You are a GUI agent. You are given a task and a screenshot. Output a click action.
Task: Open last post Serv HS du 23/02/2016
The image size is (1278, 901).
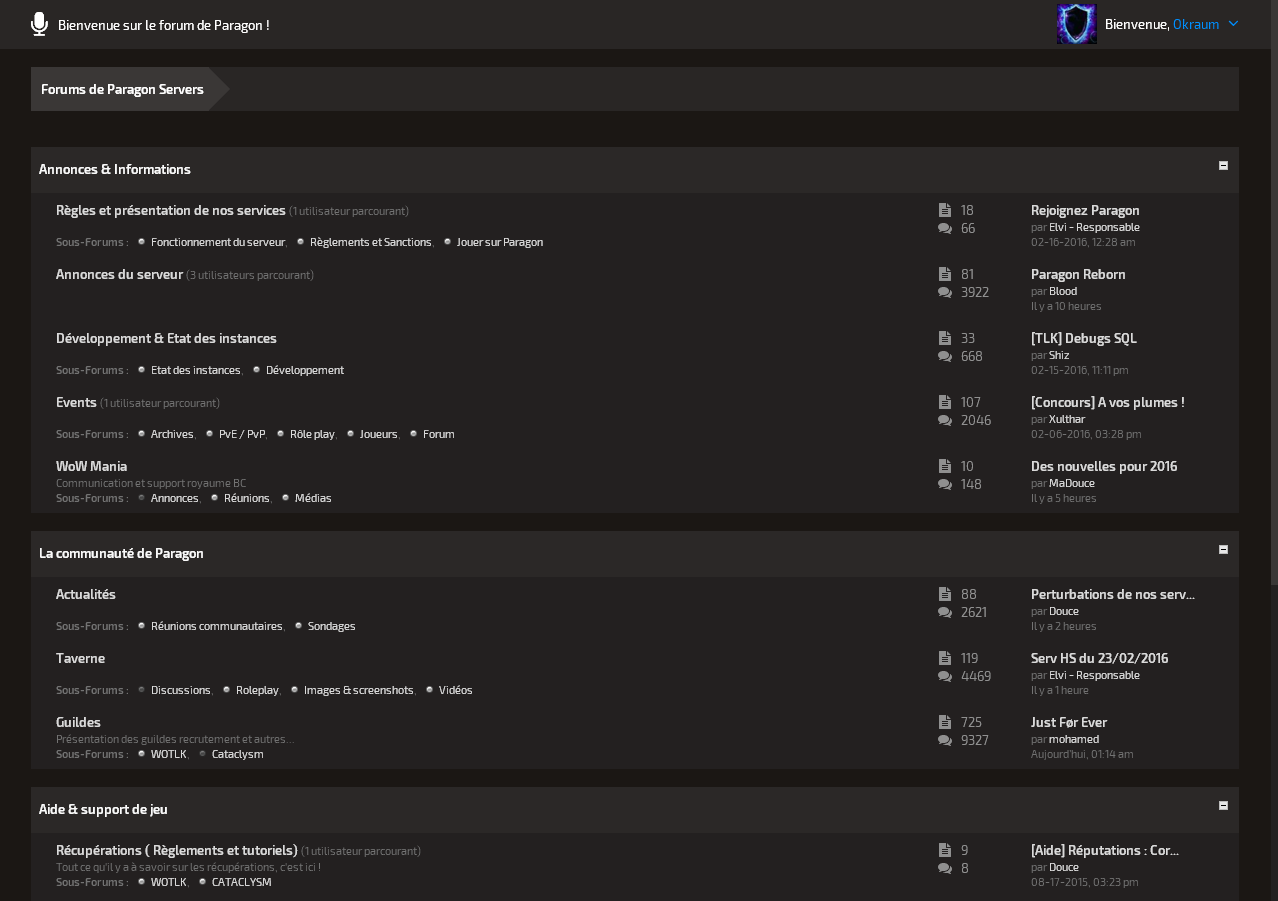[x=1100, y=659]
